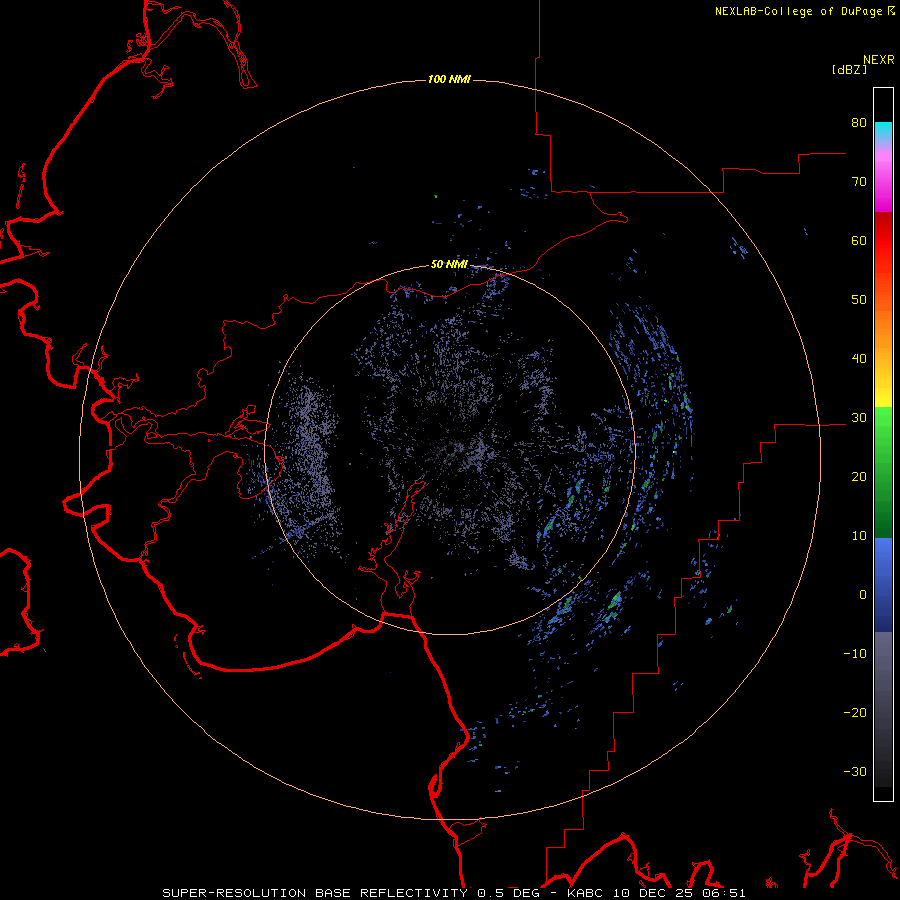Click the KABC radar station identifier

585,893
